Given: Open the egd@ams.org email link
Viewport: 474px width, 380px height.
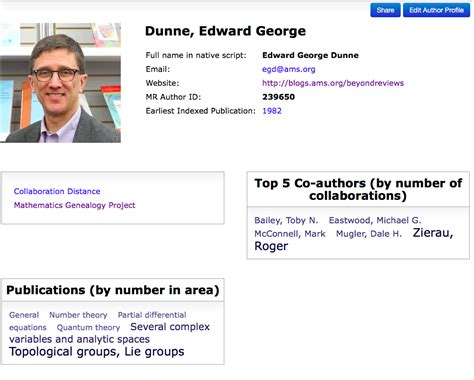Looking at the screenshot, I should click(x=288, y=69).
